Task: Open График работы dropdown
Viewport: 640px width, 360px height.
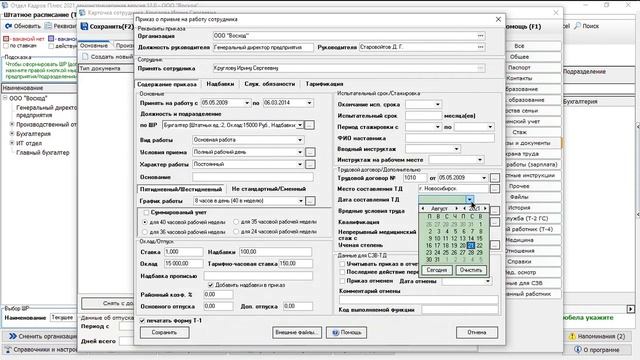Action: click(x=301, y=201)
